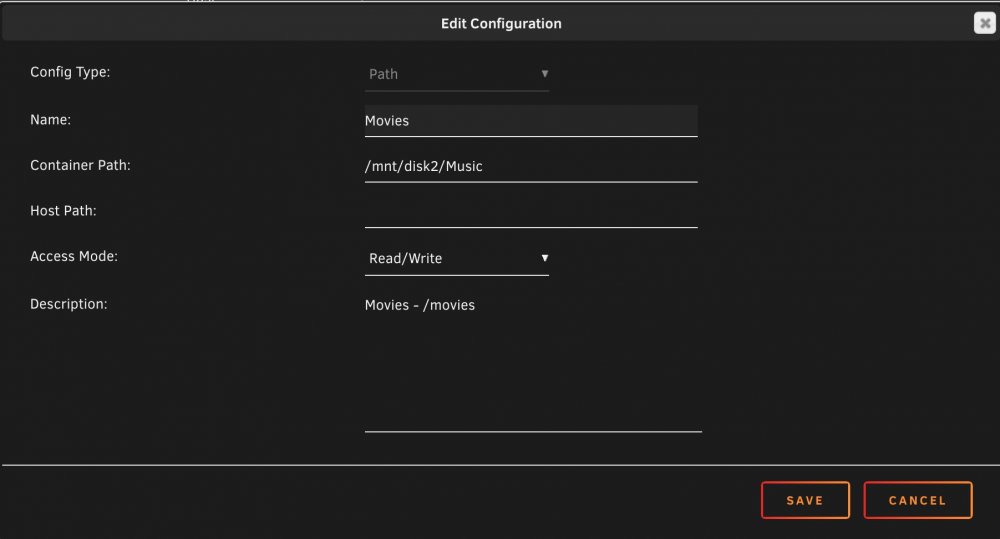1000x539 pixels.
Task: Open the Access Mode dropdown
Action: coord(457,258)
